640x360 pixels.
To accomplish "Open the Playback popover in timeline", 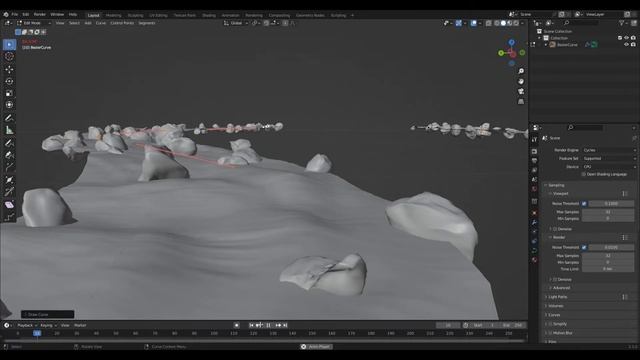I will (27, 325).
